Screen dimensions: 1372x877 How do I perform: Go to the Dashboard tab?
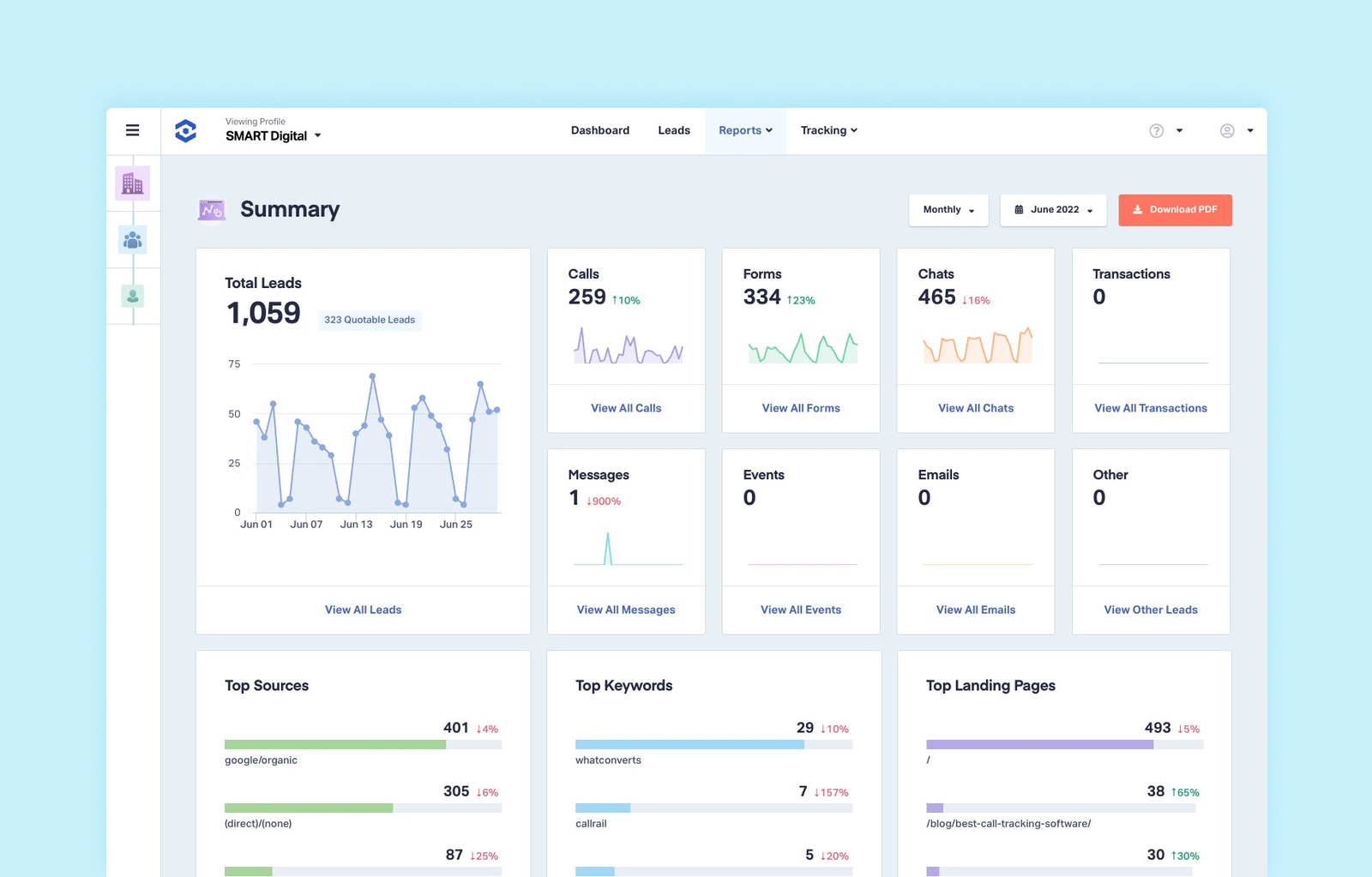coord(600,130)
